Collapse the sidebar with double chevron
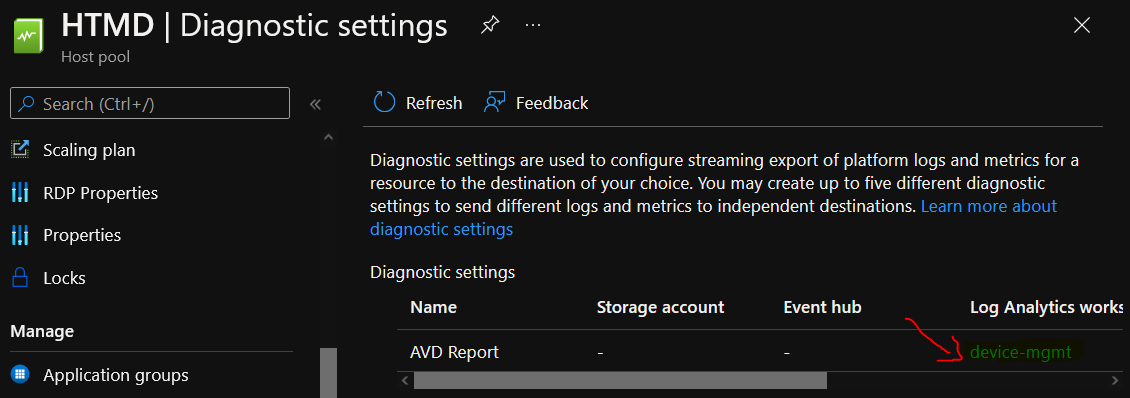1130x398 pixels. [x=315, y=104]
